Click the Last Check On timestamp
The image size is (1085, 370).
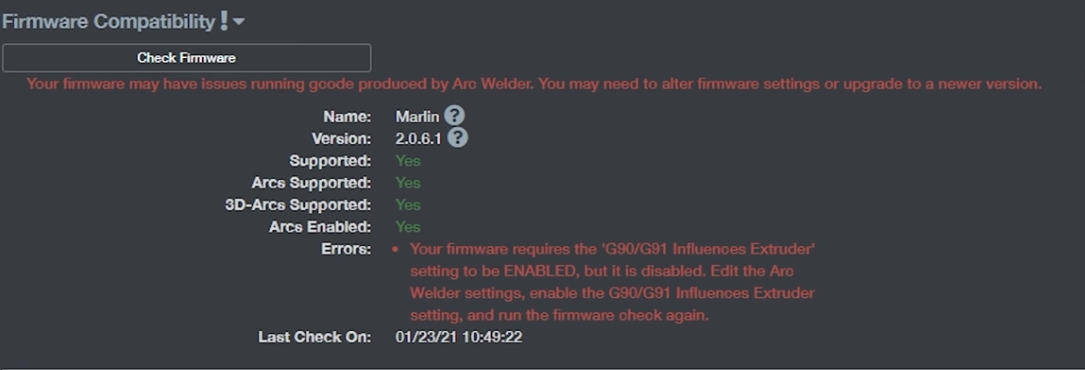click(459, 337)
